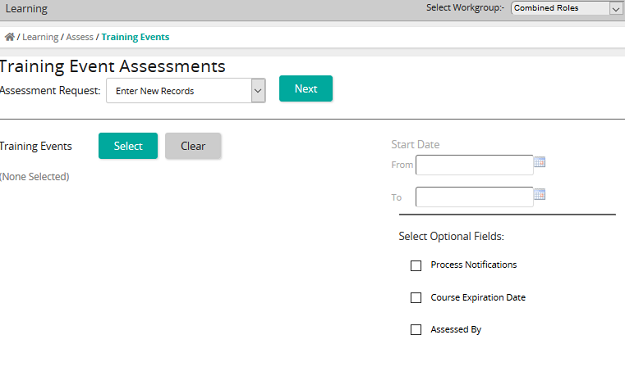Click the Learning header title
625x376 pixels.
point(26,9)
